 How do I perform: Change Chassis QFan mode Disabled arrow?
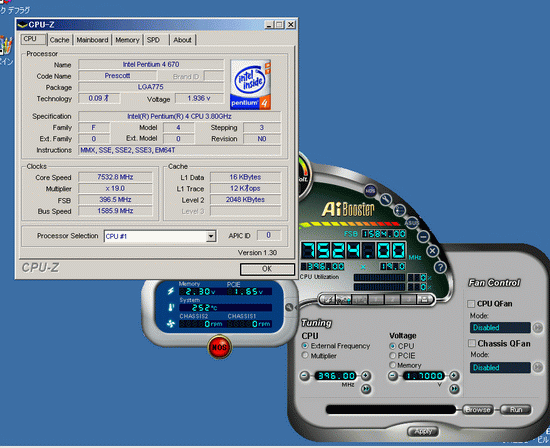point(537,367)
